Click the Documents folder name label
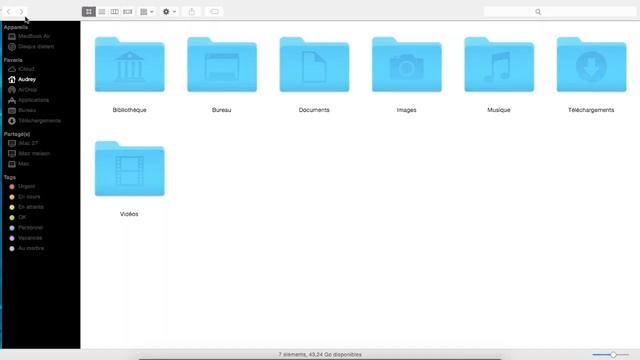 pos(314,110)
